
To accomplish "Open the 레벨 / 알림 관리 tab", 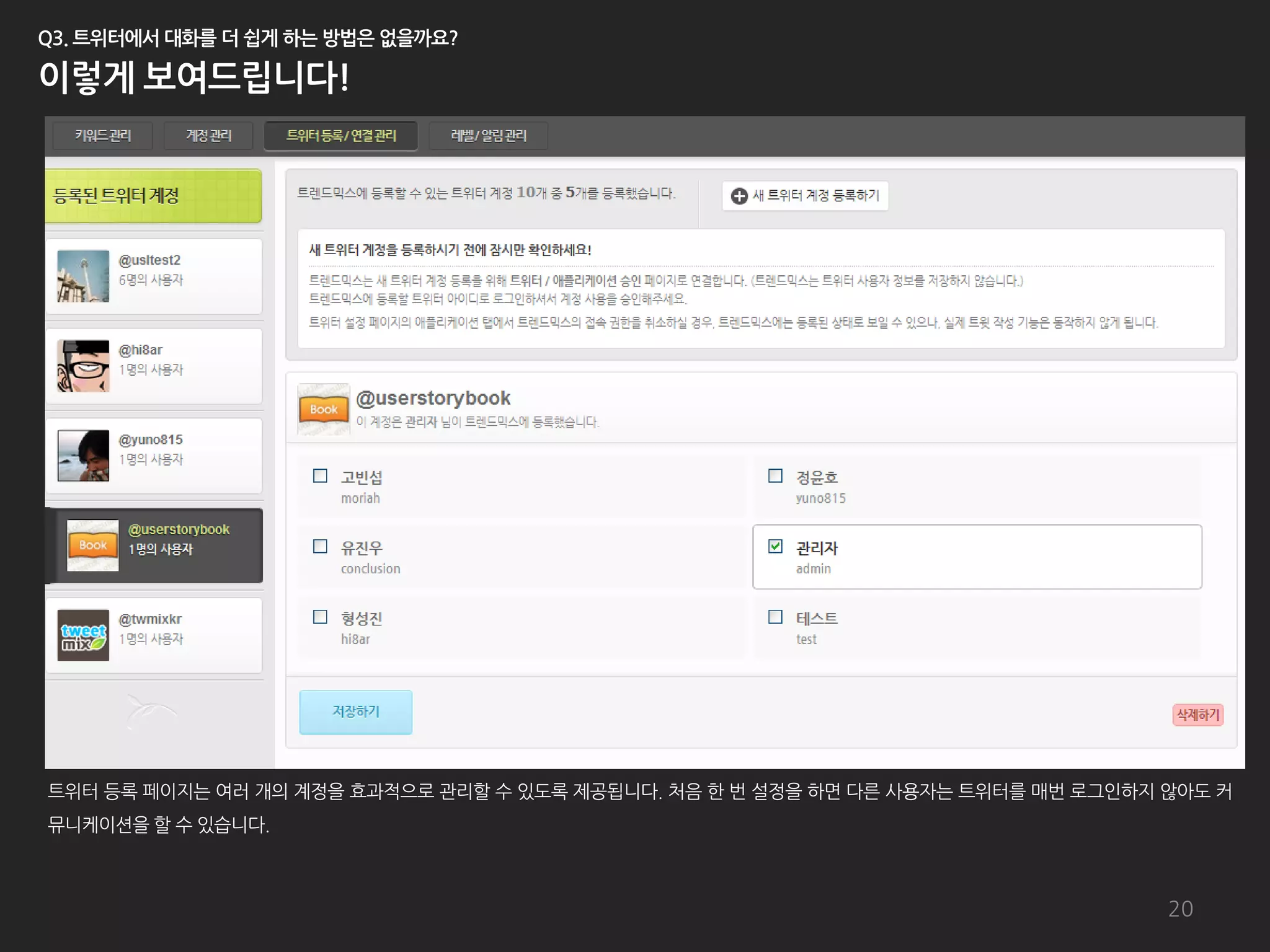I will 488,136.
